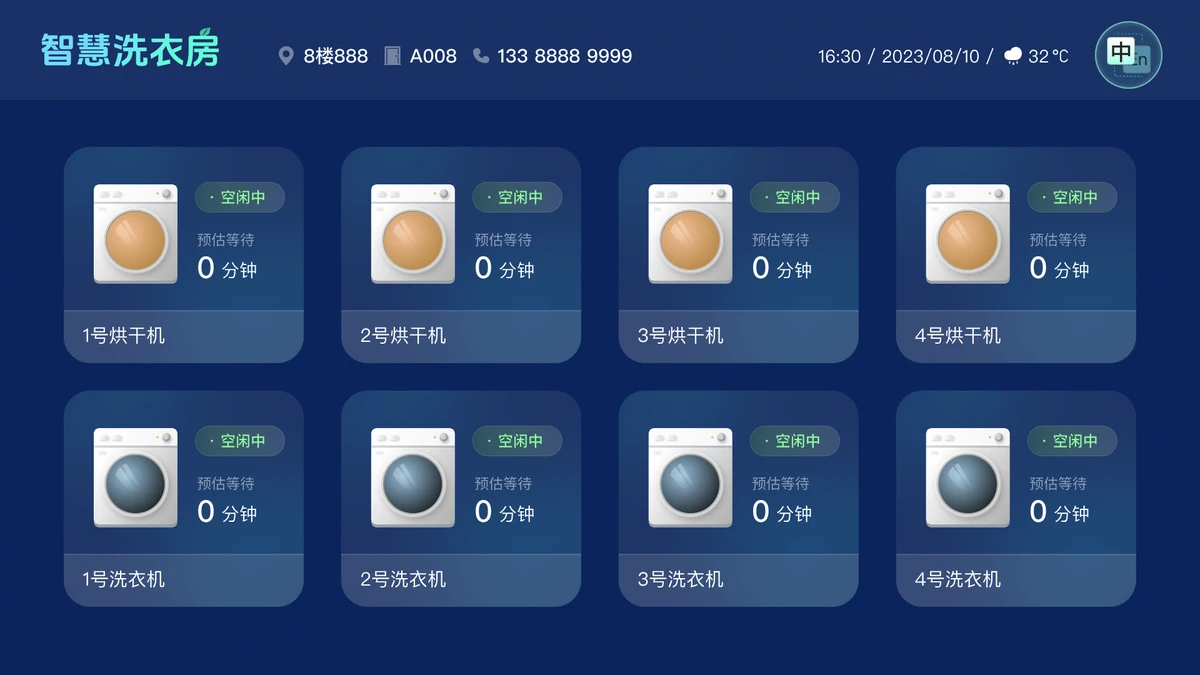Click the 空闲中 badge on 4号洗衣机
This screenshot has height=675, width=1200.
point(1073,441)
